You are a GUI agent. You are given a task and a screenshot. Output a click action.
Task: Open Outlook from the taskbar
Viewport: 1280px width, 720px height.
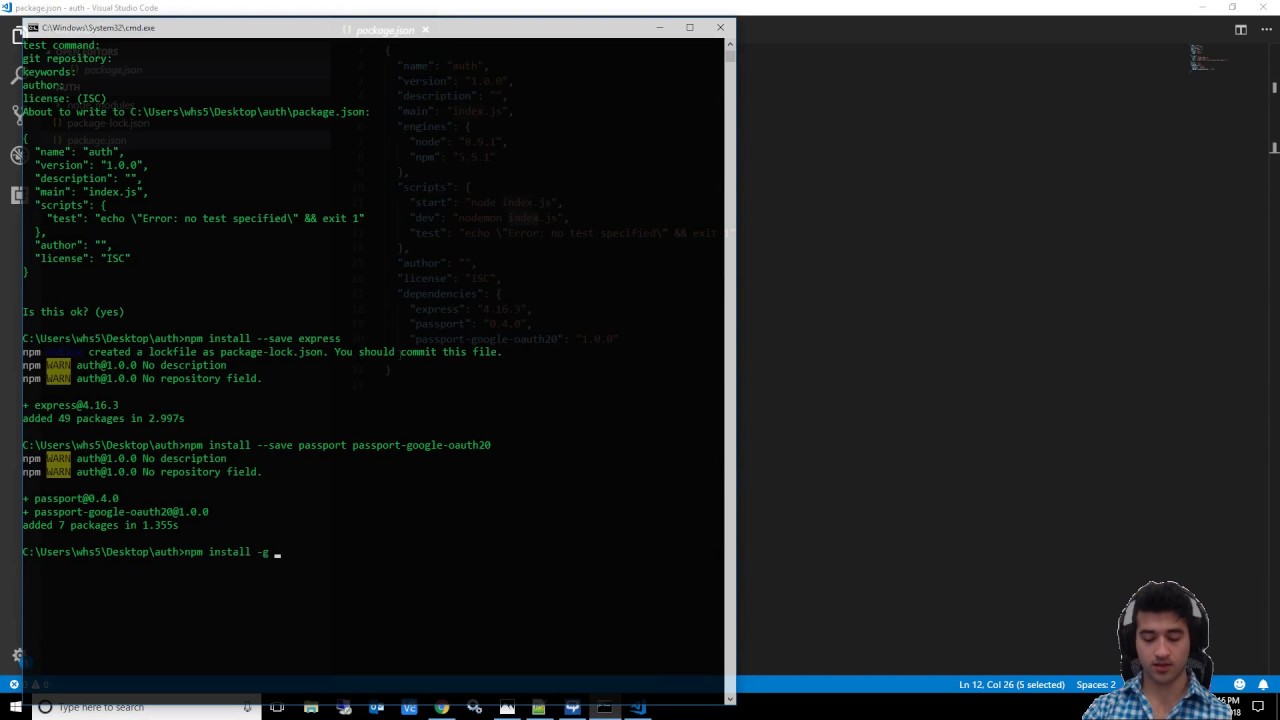(x=377, y=708)
